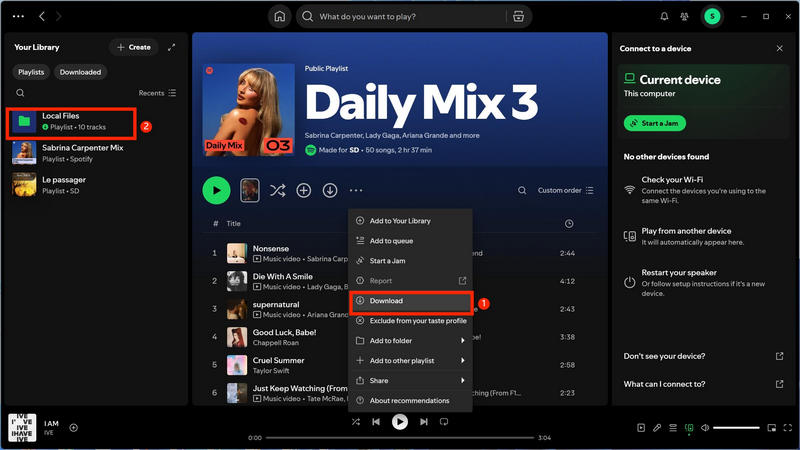Click the Play from another device entry
Screen dimensions: 800x450
[x=703, y=236]
